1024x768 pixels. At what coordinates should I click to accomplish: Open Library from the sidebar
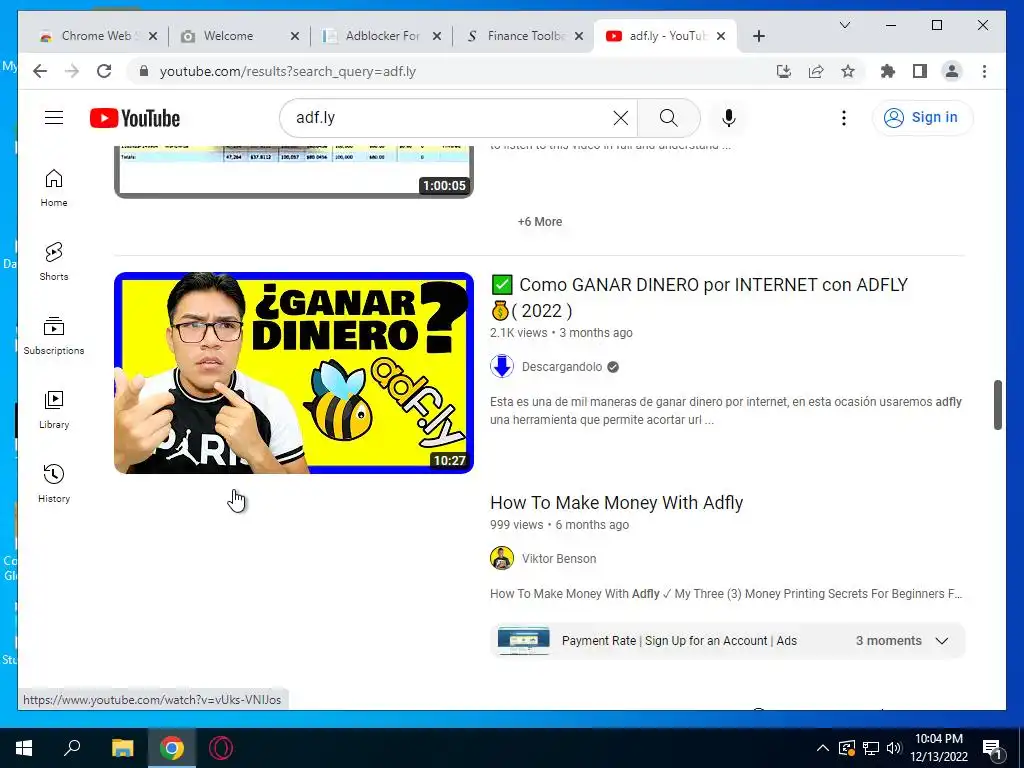(x=54, y=409)
